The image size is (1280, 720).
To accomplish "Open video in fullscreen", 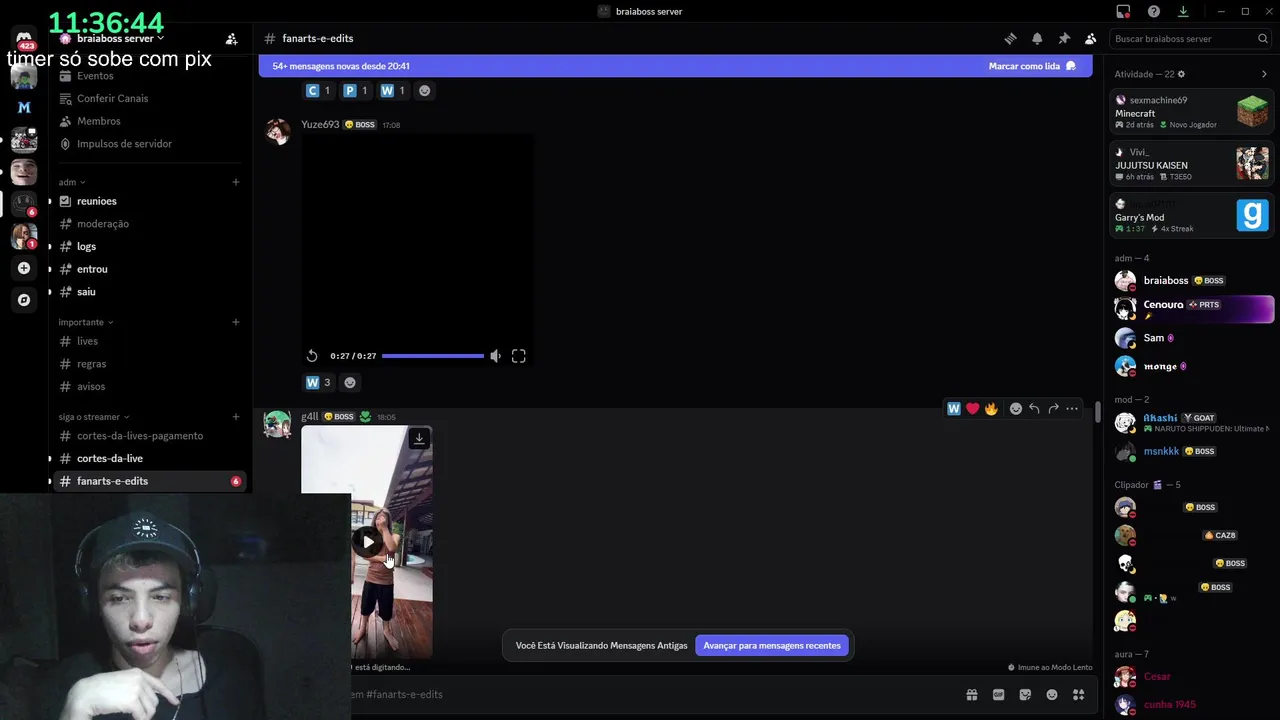I will click(x=519, y=356).
